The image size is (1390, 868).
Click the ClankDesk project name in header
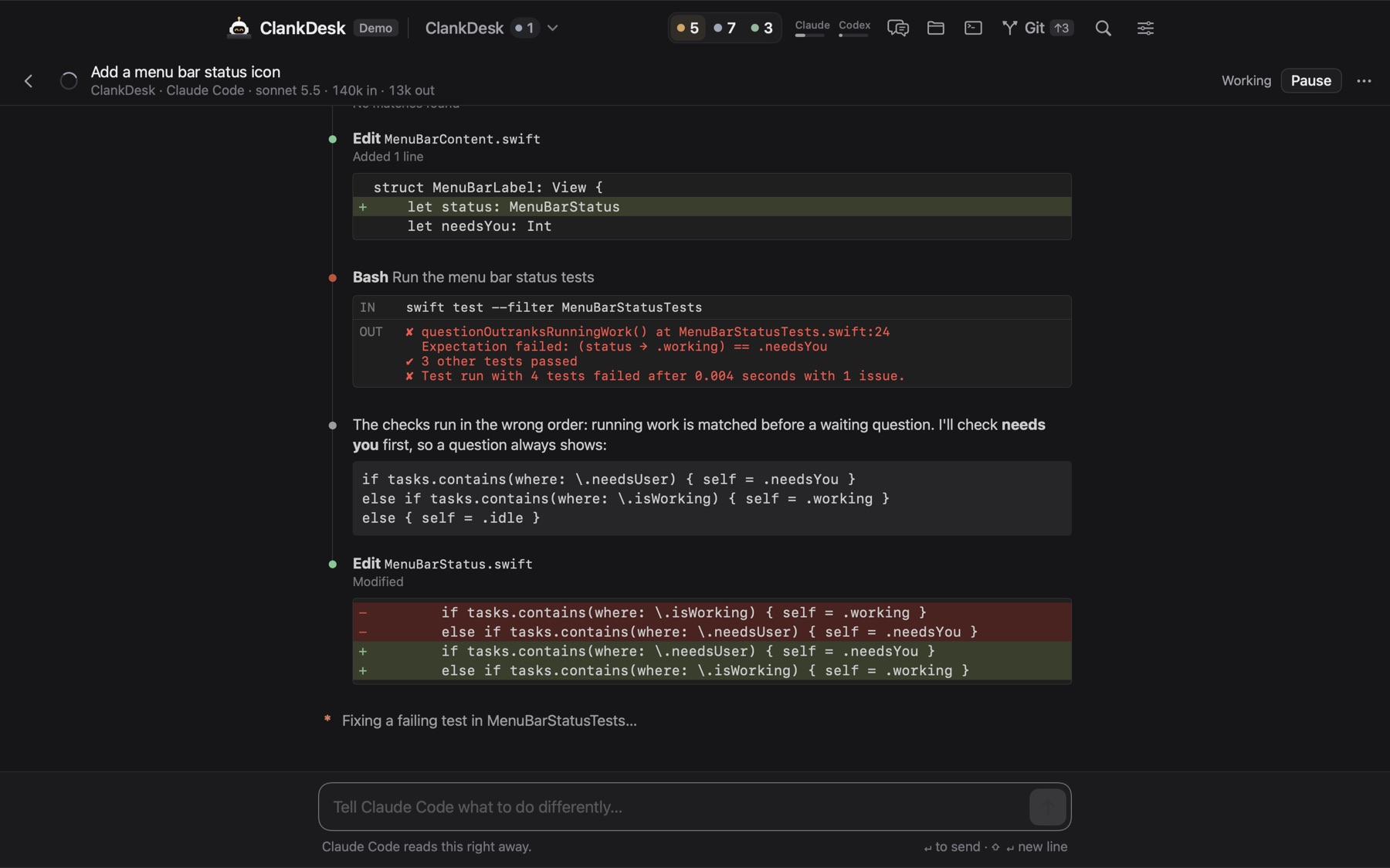(464, 28)
